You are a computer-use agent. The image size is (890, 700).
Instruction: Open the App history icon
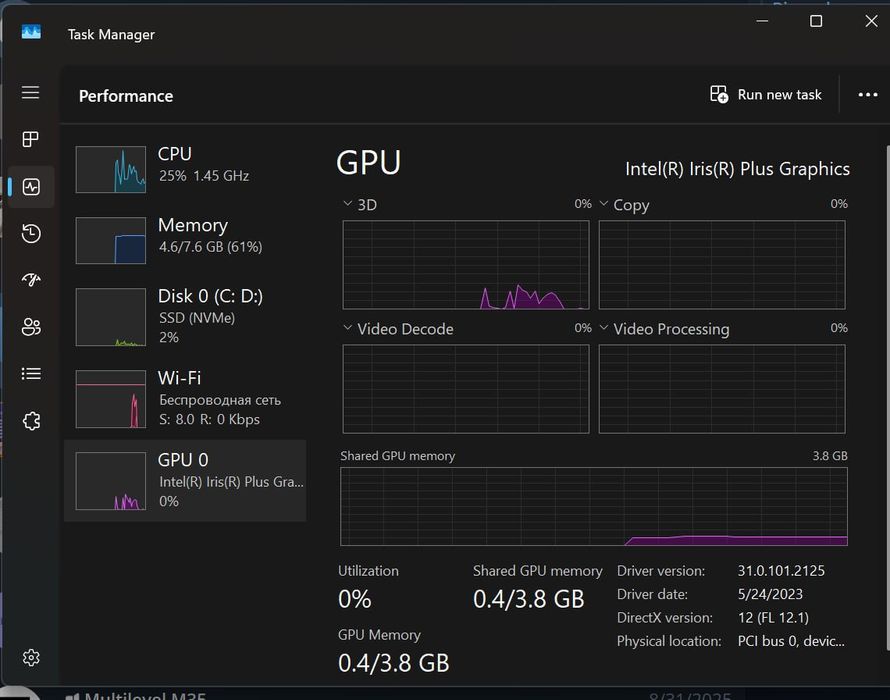point(31,234)
